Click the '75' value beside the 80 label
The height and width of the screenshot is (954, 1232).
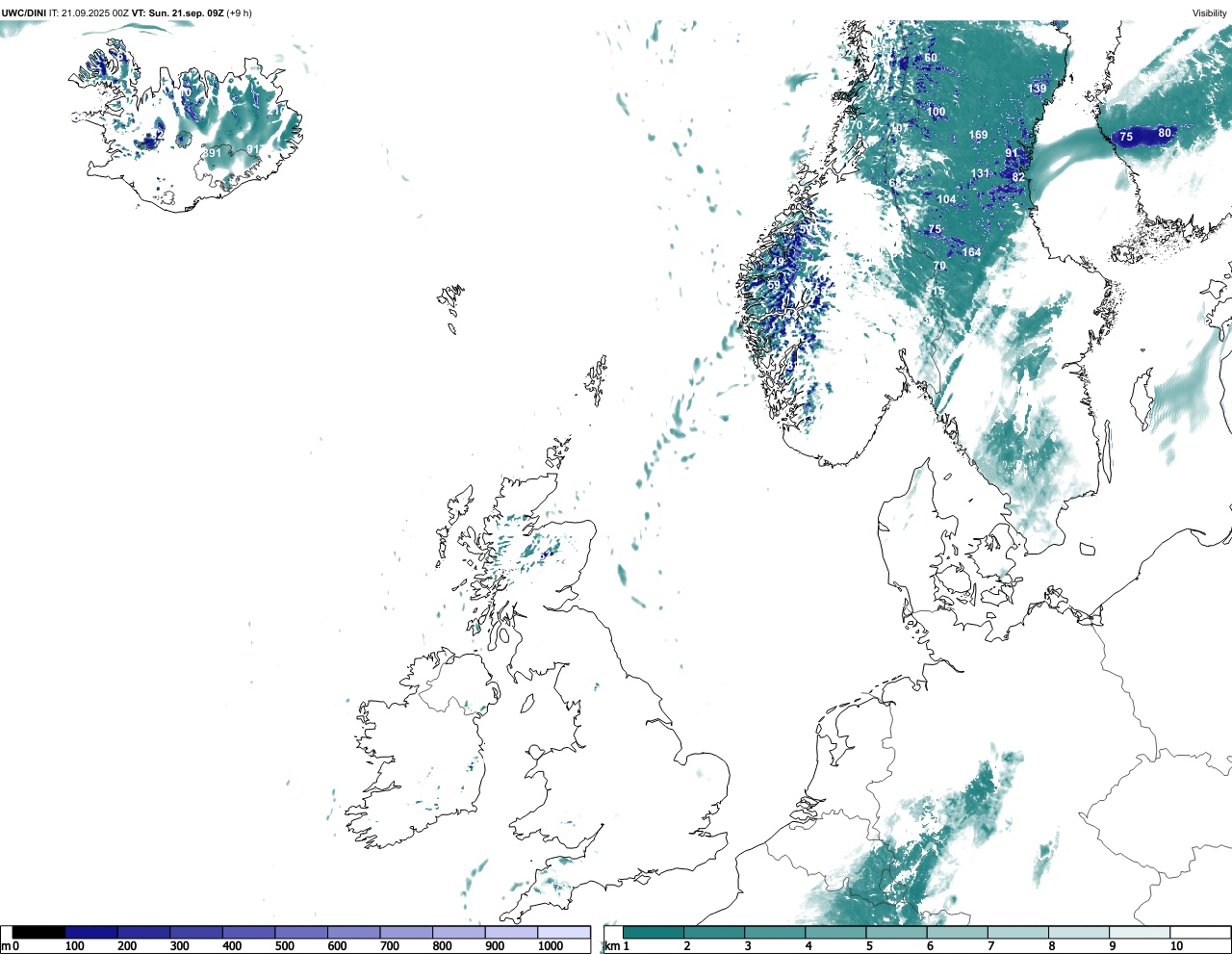(x=1126, y=137)
